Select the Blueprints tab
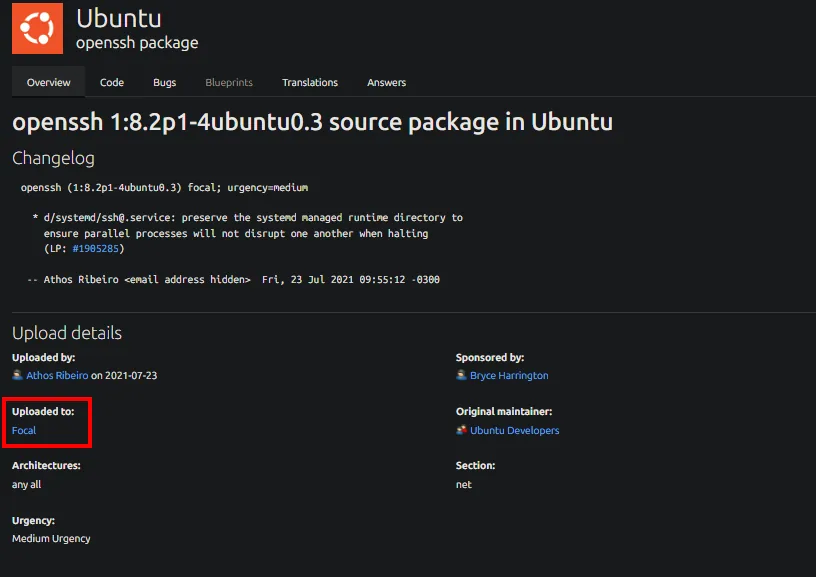 (x=229, y=82)
